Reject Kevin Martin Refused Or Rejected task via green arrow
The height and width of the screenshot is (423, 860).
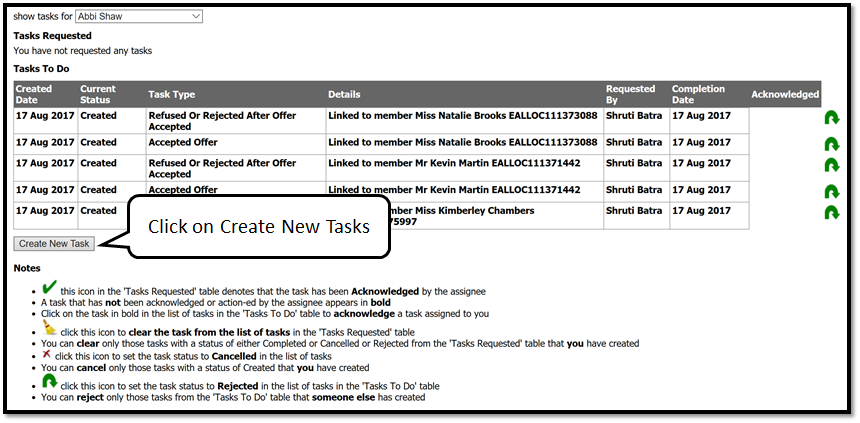(x=831, y=165)
